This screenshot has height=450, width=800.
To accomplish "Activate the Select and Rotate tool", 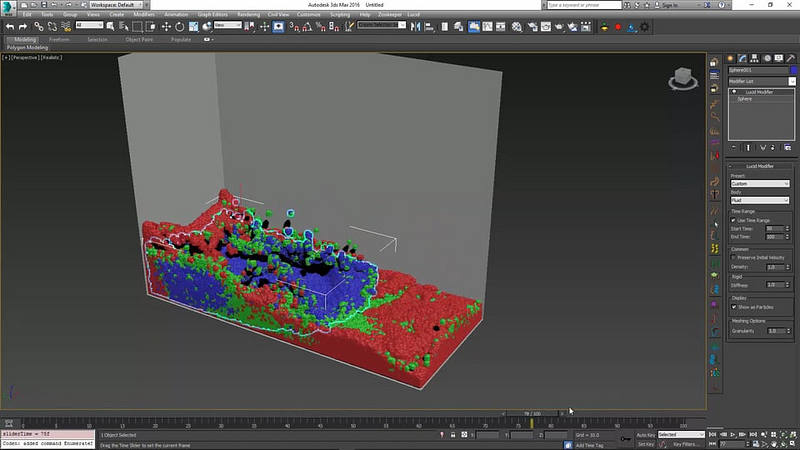I will (x=180, y=27).
